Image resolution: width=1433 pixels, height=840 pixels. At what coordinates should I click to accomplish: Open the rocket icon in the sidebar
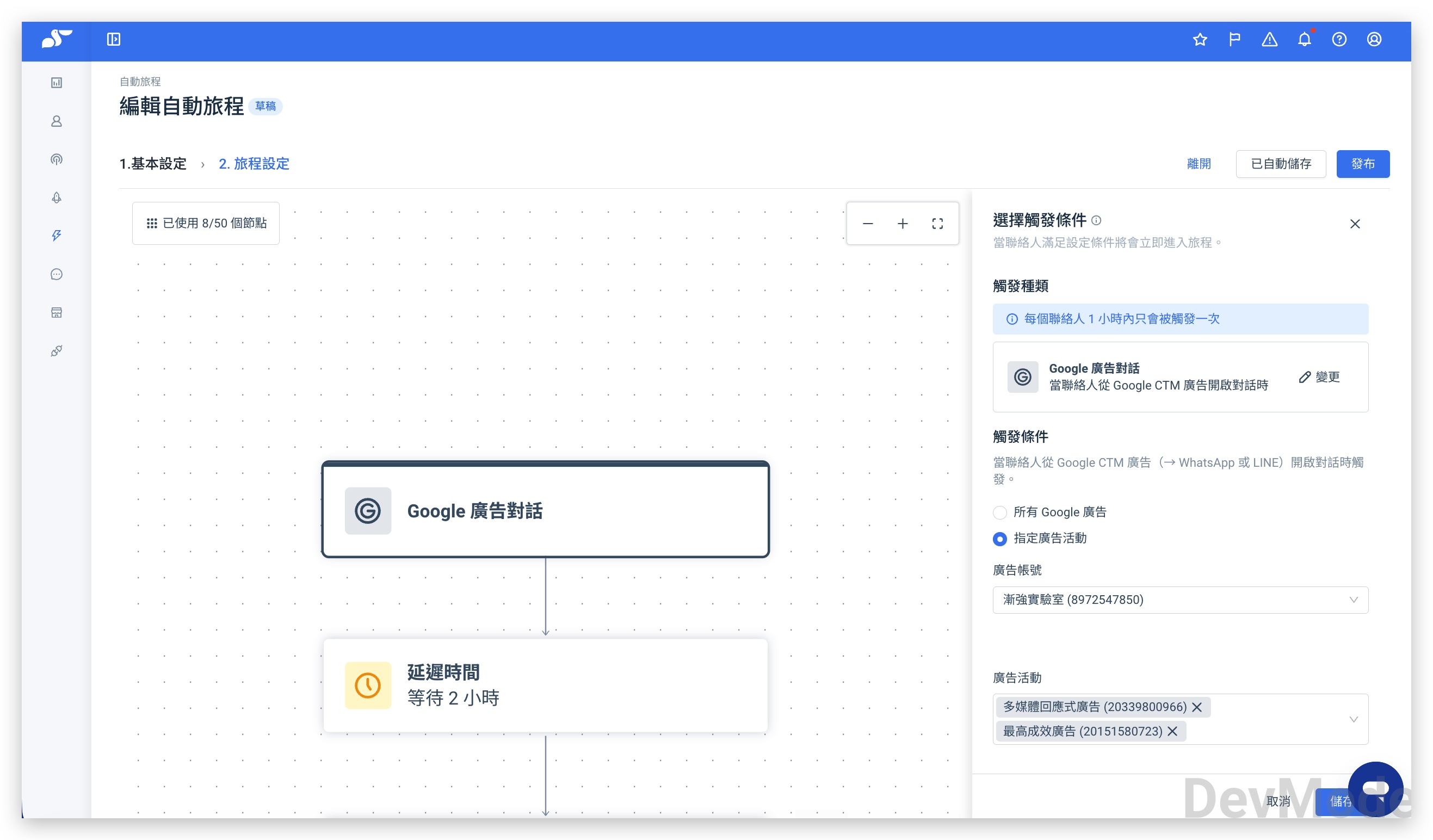56,197
